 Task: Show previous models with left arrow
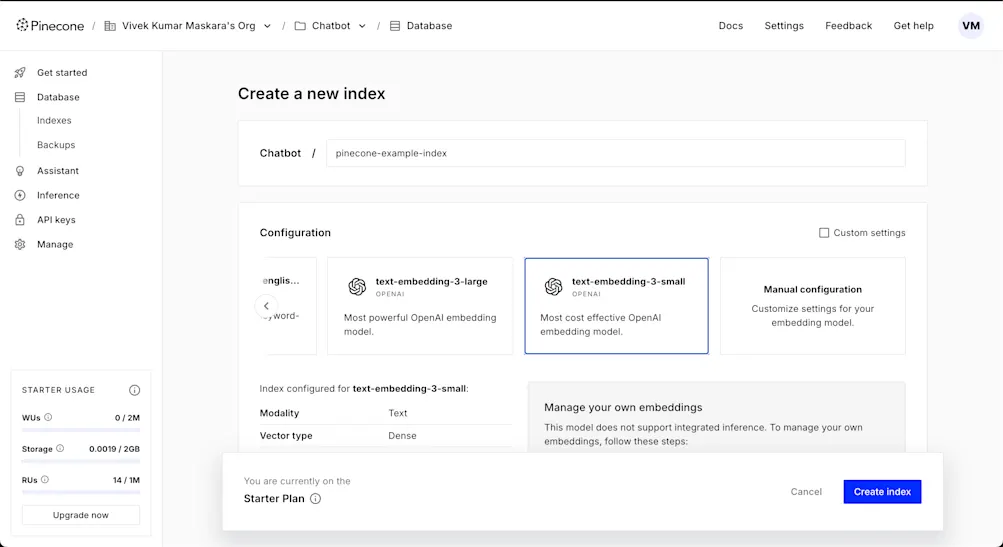coord(266,306)
